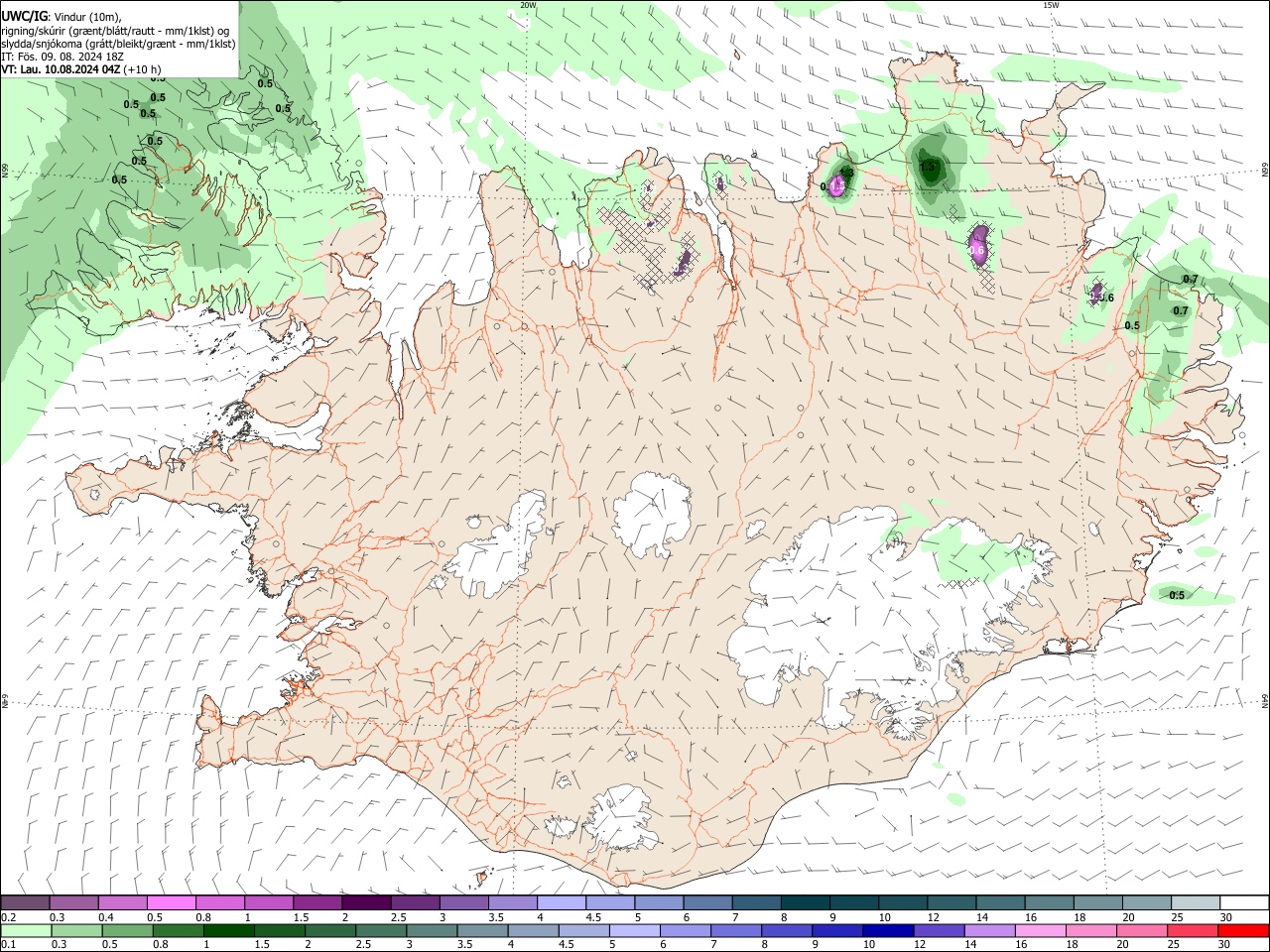This screenshot has height=952, width=1270.
Task: Click the white '0.6' value on purple patch
Action: pyautogui.click(x=976, y=251)
